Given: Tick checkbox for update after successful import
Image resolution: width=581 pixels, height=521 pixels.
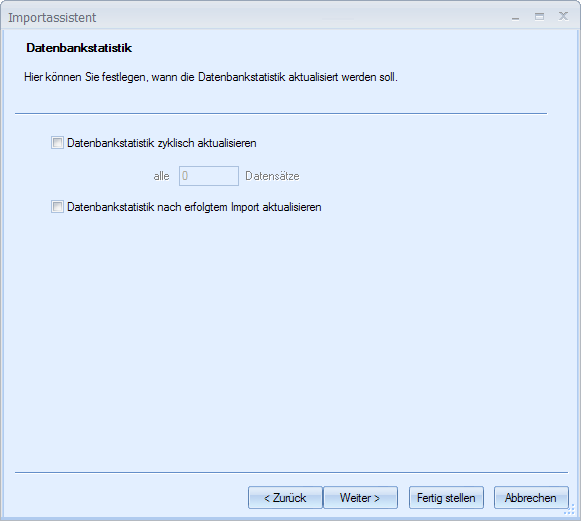Looking at the screenshot, I should coord(57,206).
